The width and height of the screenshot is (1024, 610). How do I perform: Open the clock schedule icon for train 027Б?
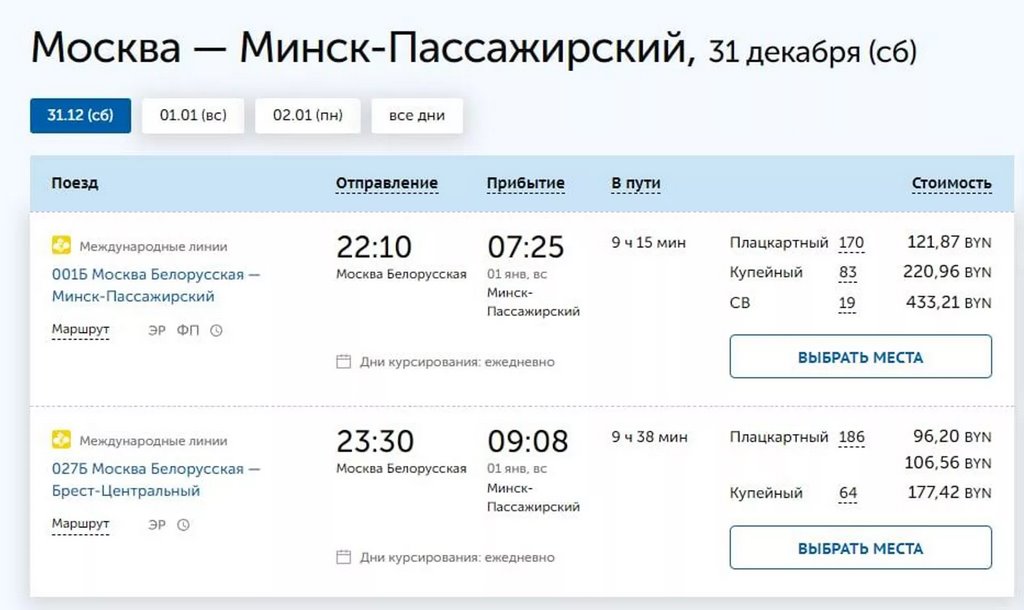(185, 524)
